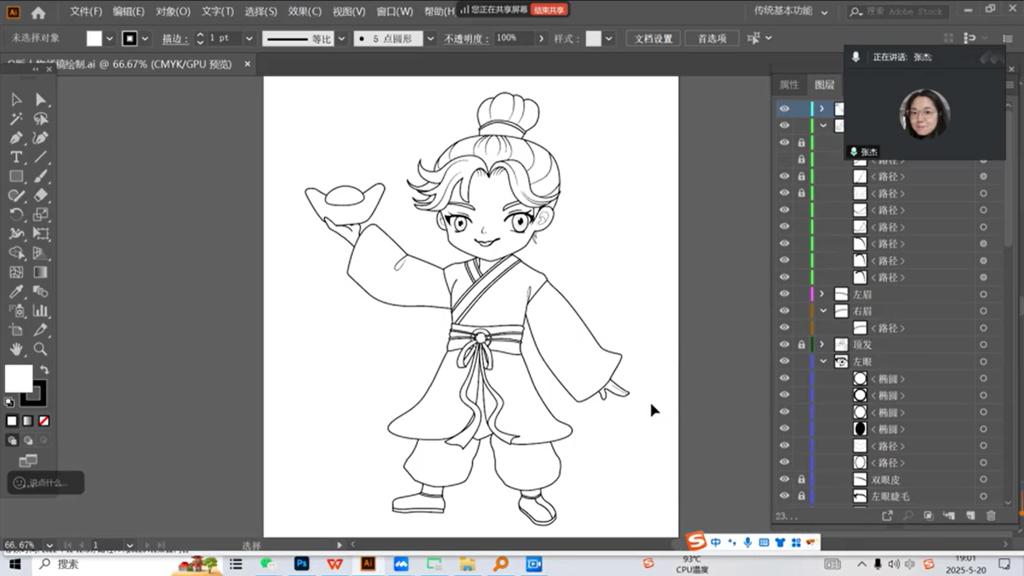Image resolution: width=1024 pixels, height=576 pixels.
Task: Pick the Magic Wand tool
Action: point(17,118)
